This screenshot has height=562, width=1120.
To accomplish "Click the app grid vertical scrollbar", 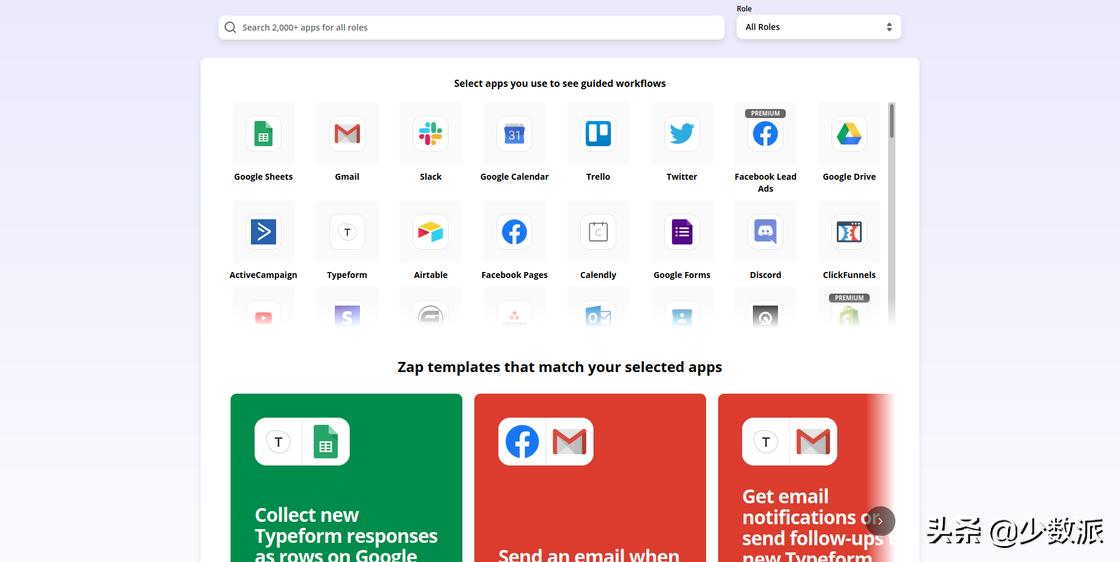I will point(891,121).
